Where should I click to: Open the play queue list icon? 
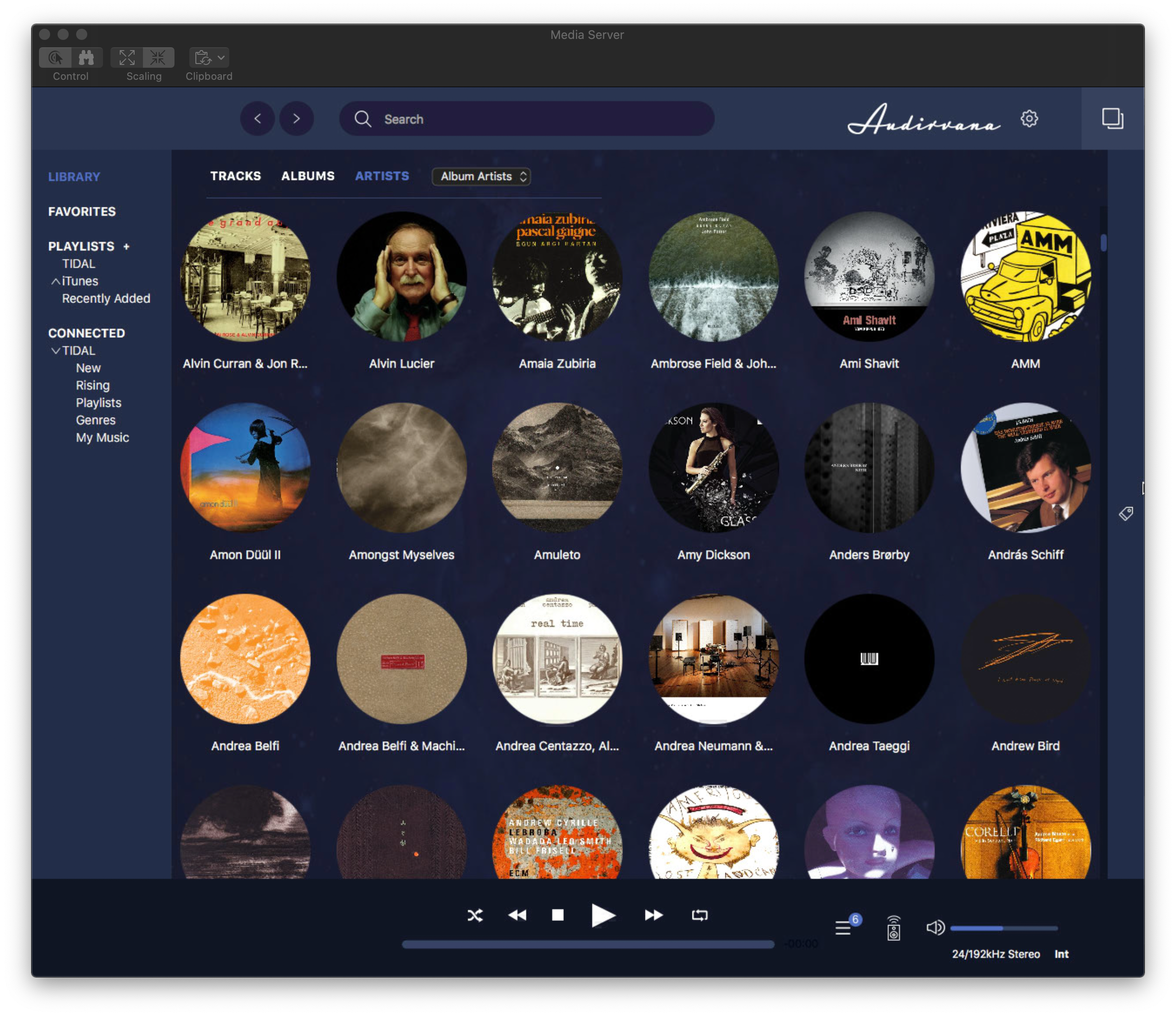click(843, 928)
